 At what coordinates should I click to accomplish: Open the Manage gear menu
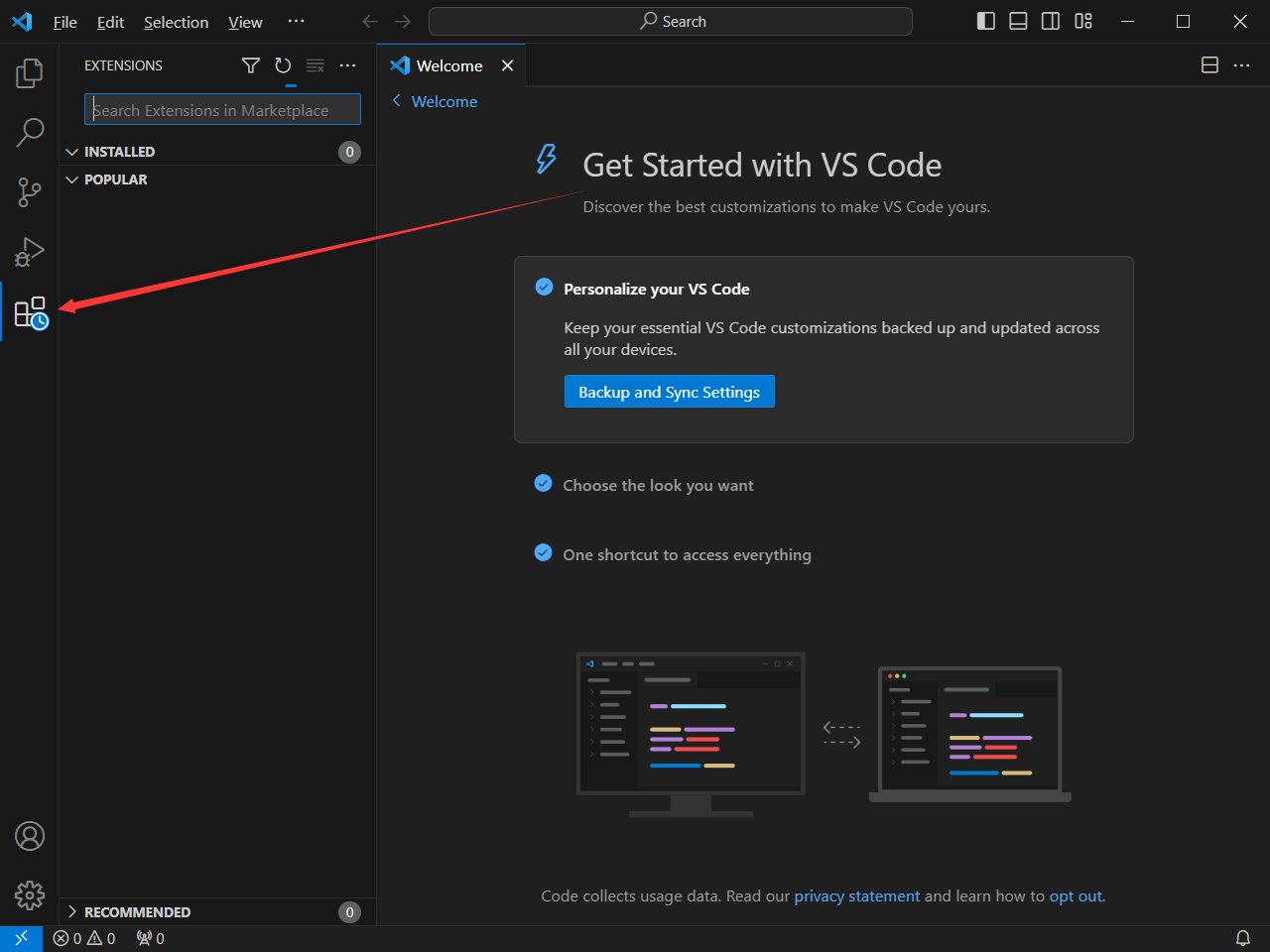(30, 895)
